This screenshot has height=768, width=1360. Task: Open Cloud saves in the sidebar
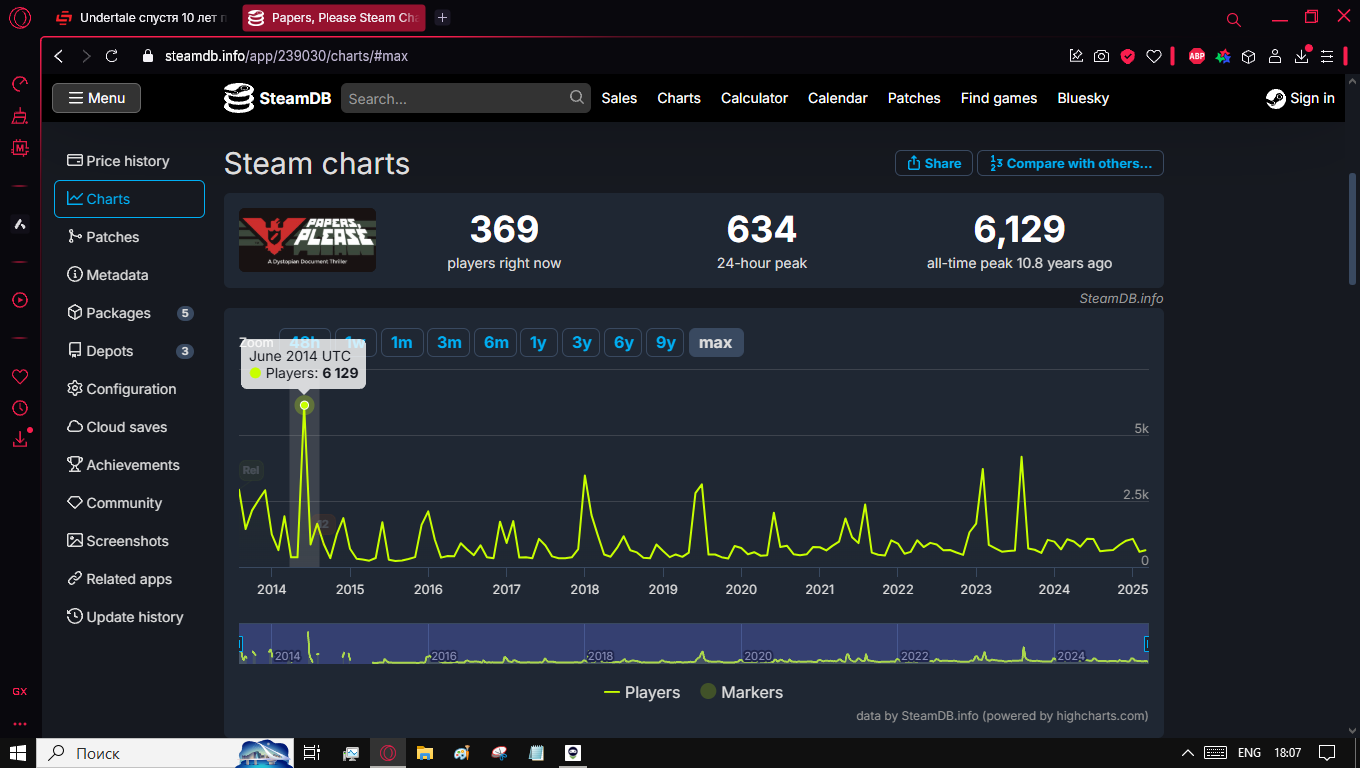click(x=129, y=427)
